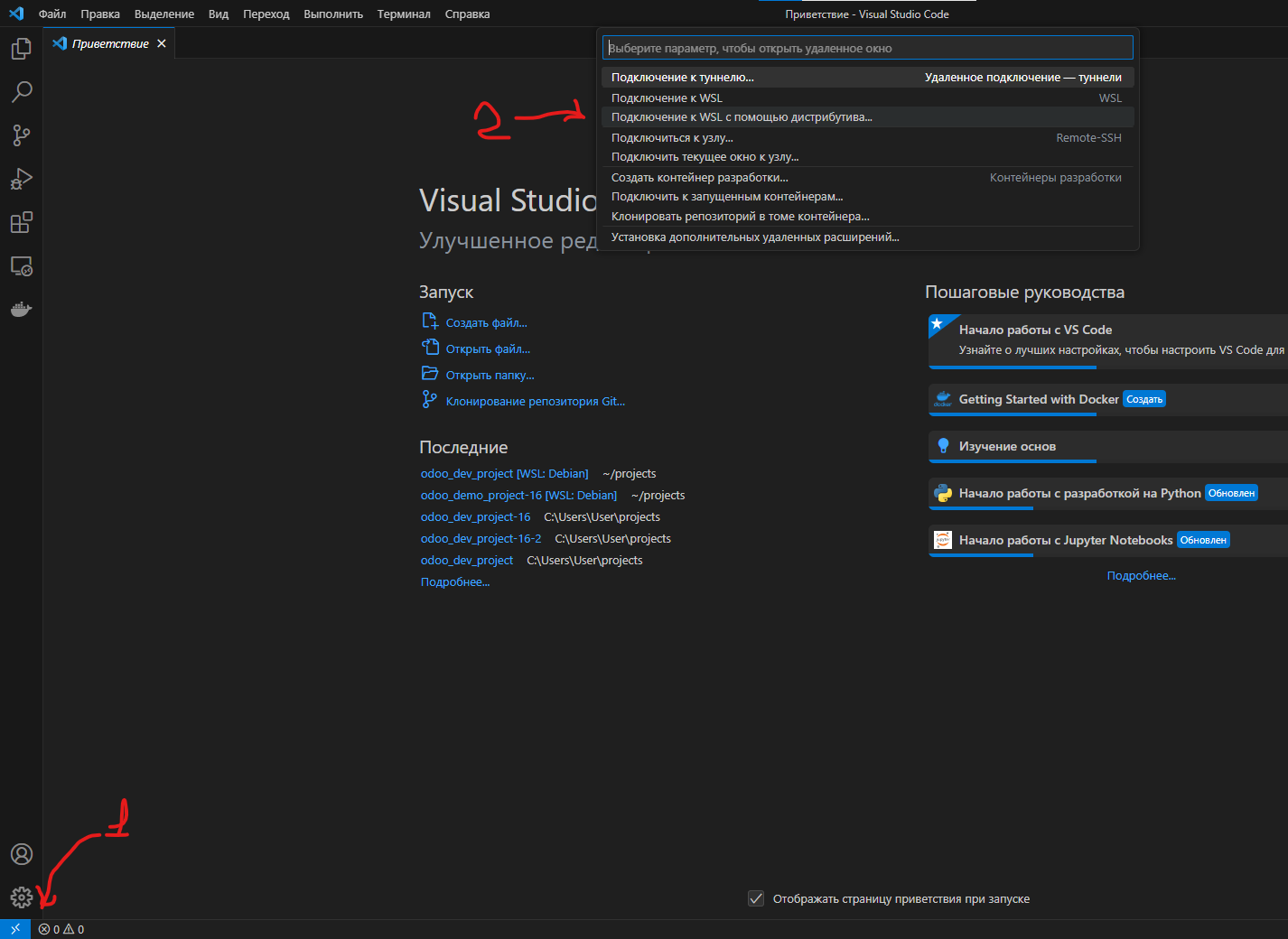Viewport: 1288px width, 939px height.
Task: Choose Установка дополнительных удаленных расширений
Action: pos(868,237)
